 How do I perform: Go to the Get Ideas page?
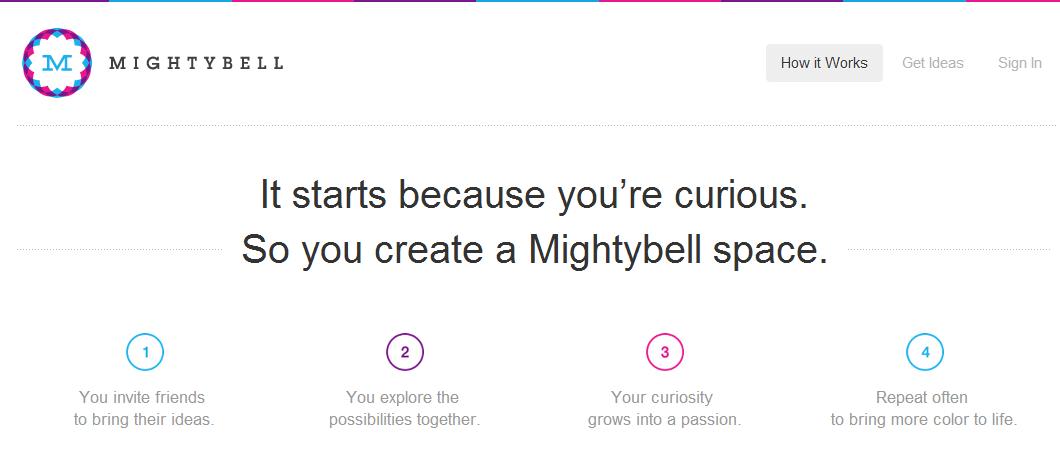point(932,63)
